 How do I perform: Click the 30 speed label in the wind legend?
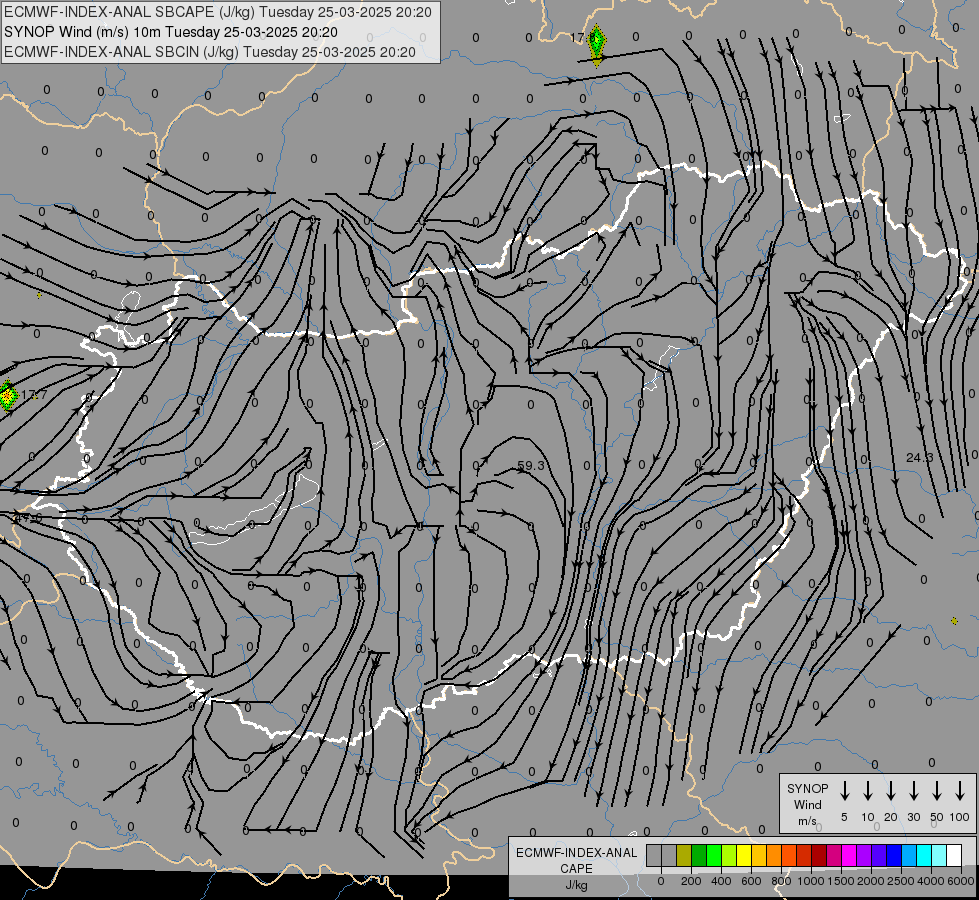tap(913, 817)
